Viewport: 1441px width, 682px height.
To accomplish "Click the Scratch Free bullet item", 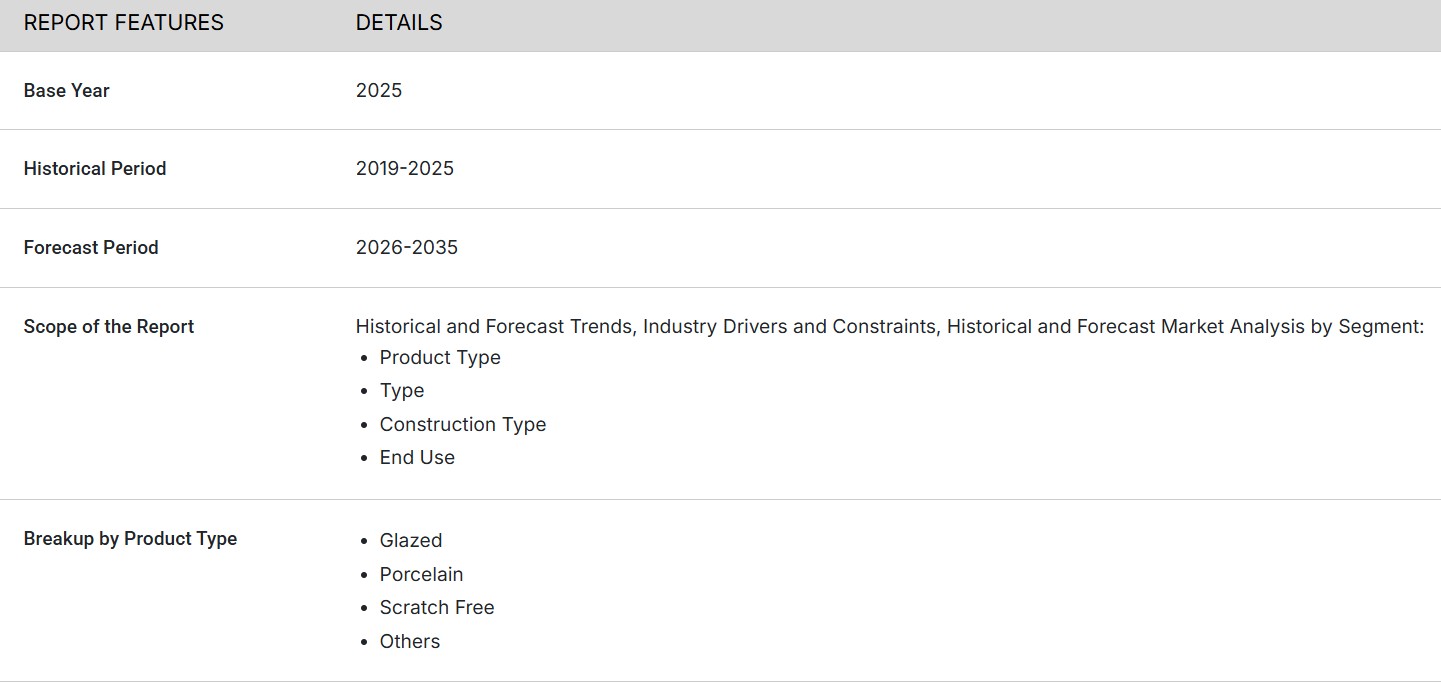I will coord(436,607).
